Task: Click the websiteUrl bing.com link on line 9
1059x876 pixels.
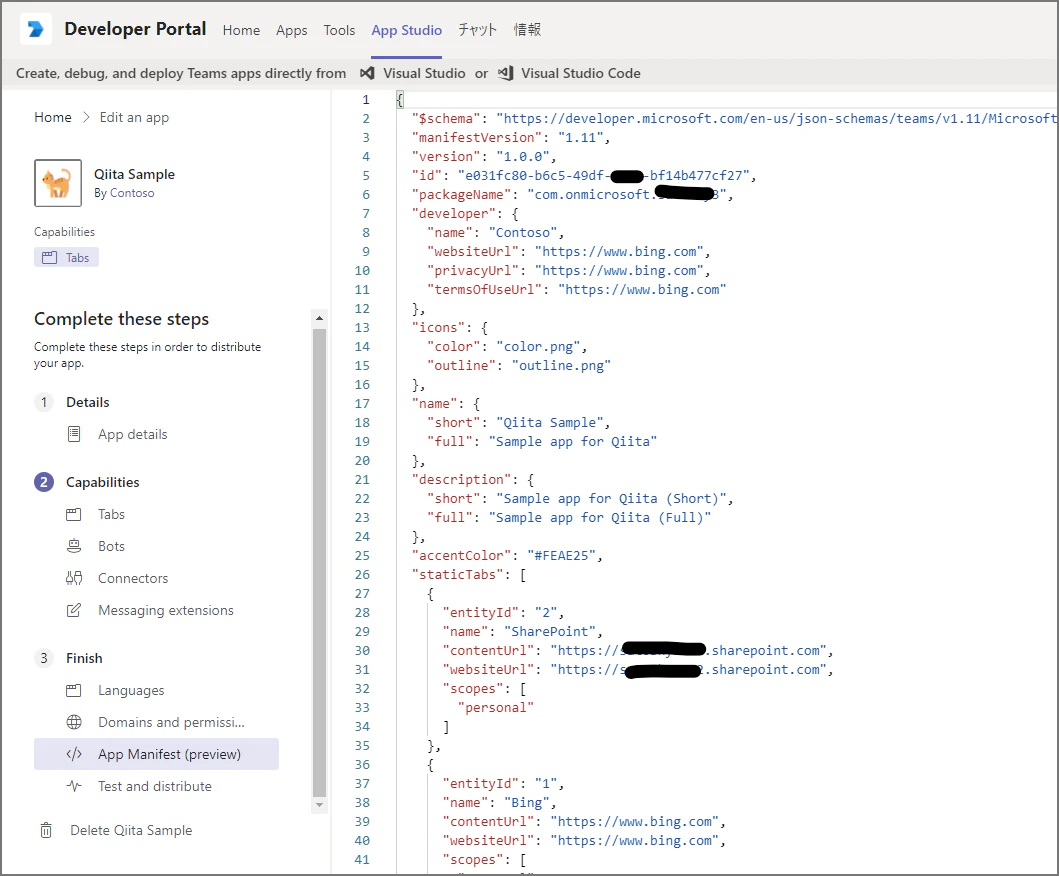Action: click(619, 252)
